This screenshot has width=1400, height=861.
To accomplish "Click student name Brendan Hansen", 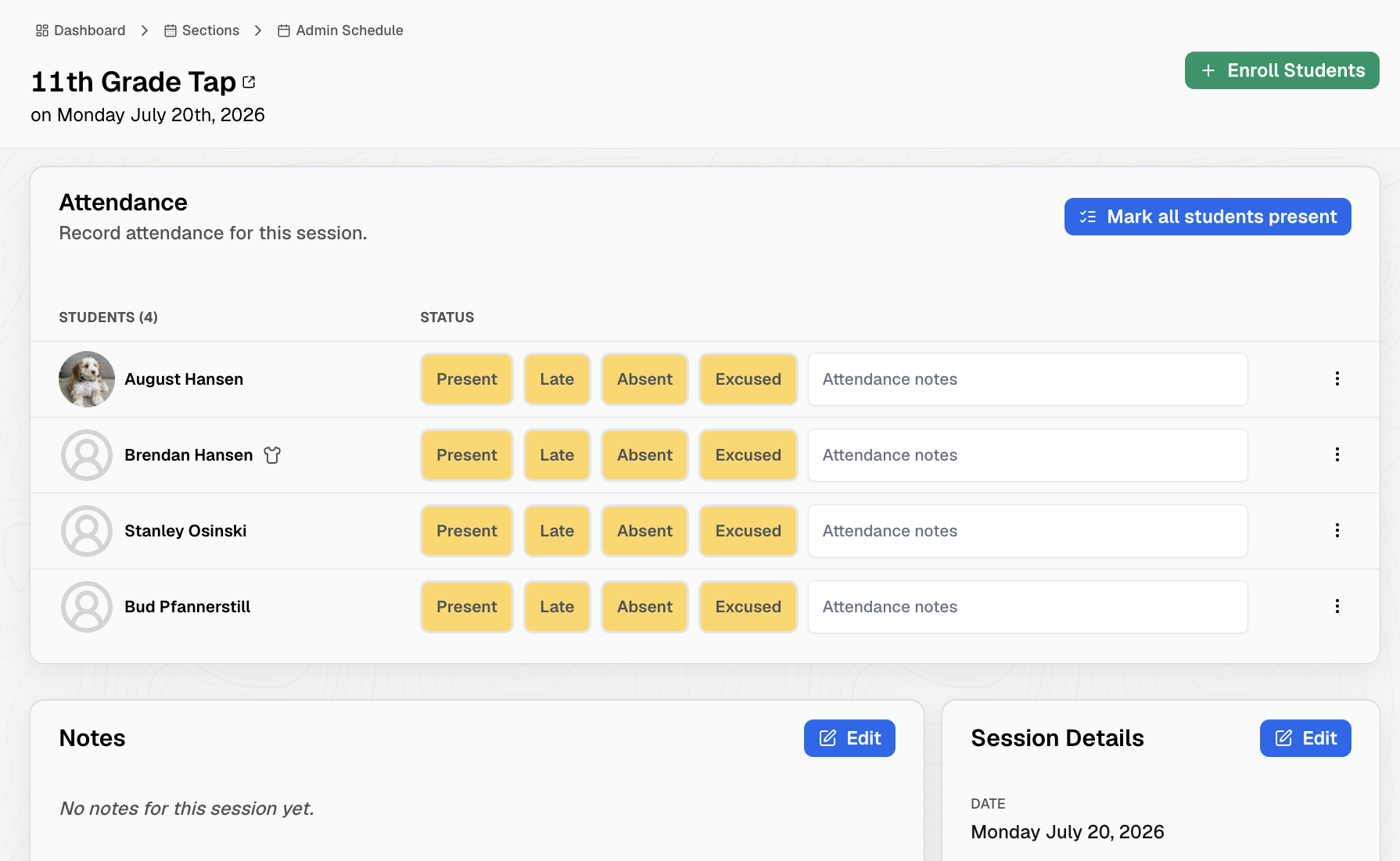I will [x=188, y=455].
